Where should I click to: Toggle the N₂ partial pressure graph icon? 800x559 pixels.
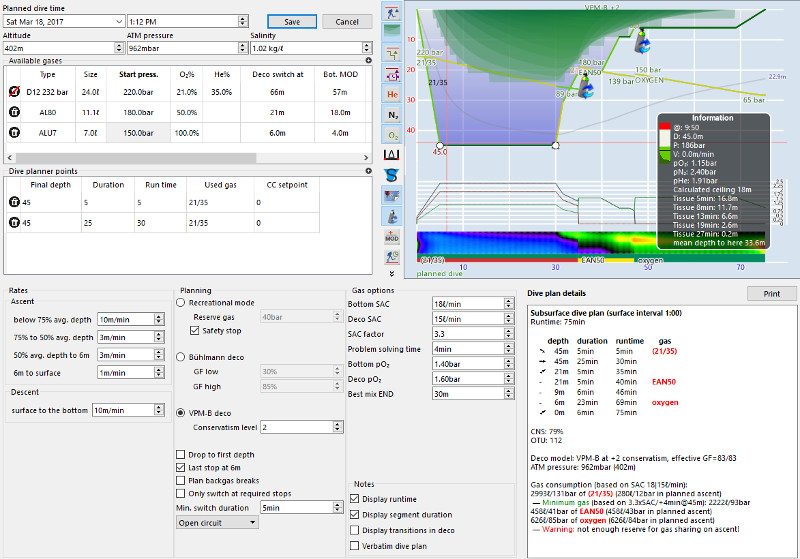[392, 115]
